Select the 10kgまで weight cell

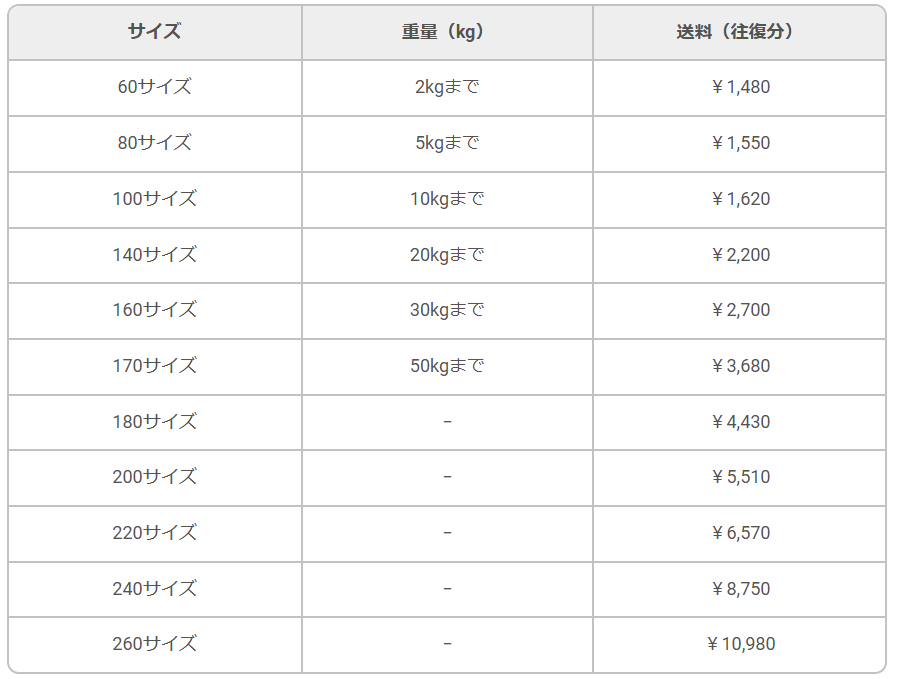tap(447, 199)
